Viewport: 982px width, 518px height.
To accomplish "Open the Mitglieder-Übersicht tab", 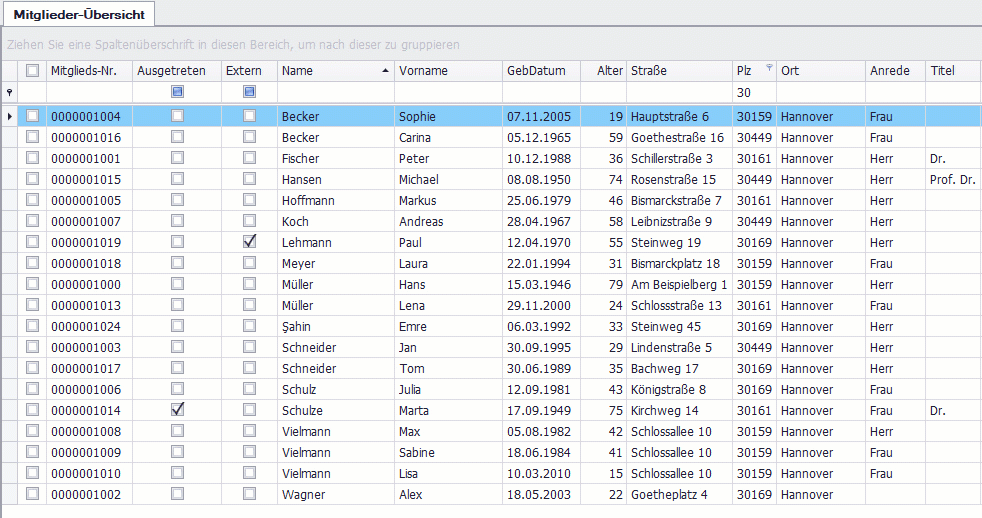I will (79, 14).
